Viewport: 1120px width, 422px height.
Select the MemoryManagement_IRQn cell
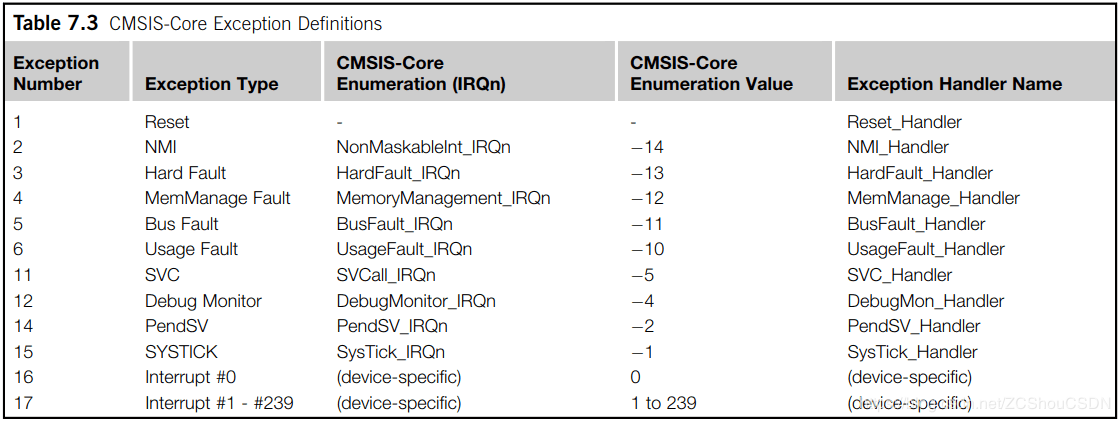pos(443,198)
